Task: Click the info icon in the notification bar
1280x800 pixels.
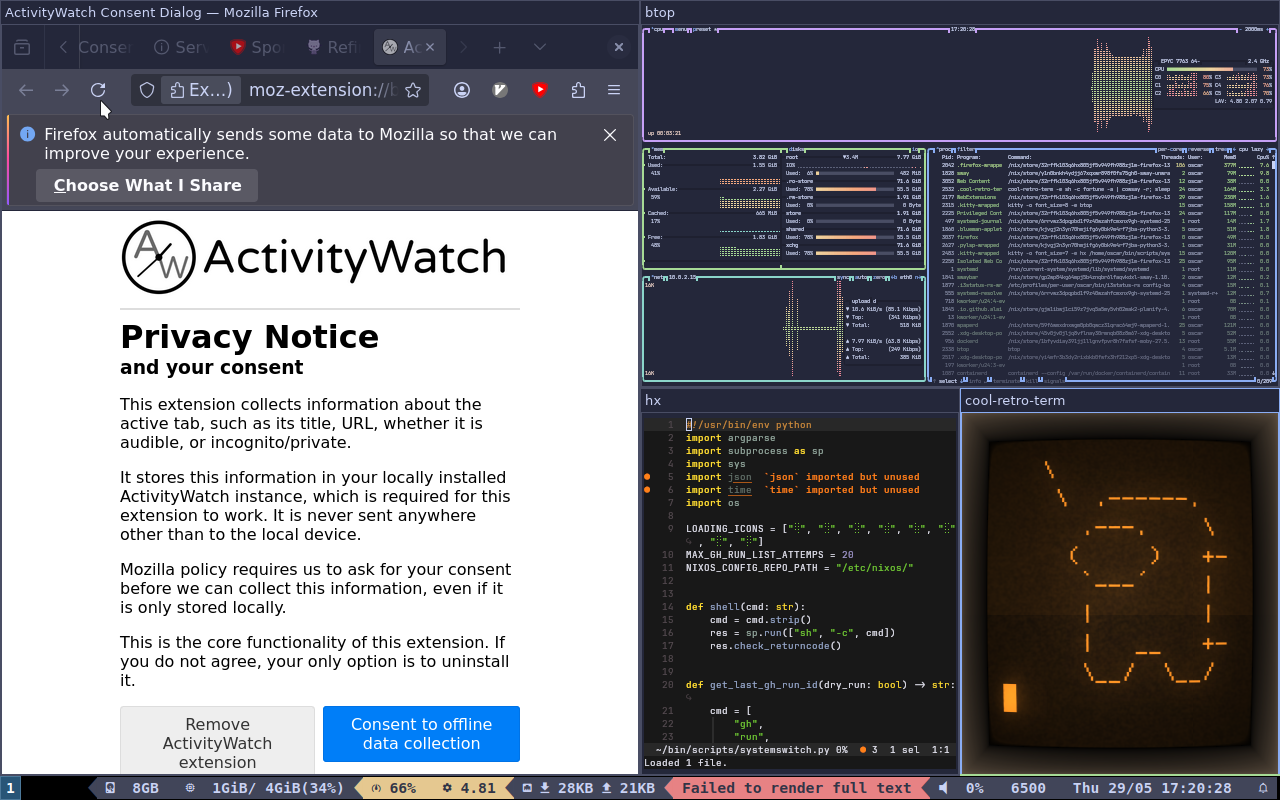Action: 27,134
